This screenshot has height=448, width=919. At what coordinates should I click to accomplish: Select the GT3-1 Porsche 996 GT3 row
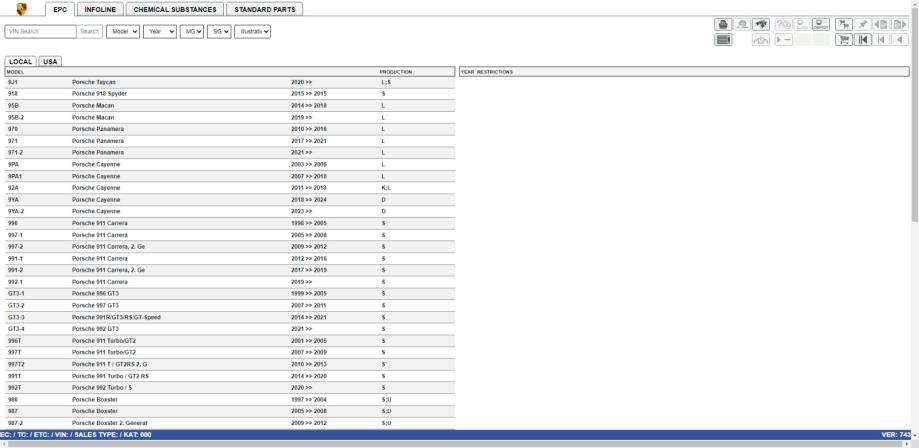coord(230,294)
